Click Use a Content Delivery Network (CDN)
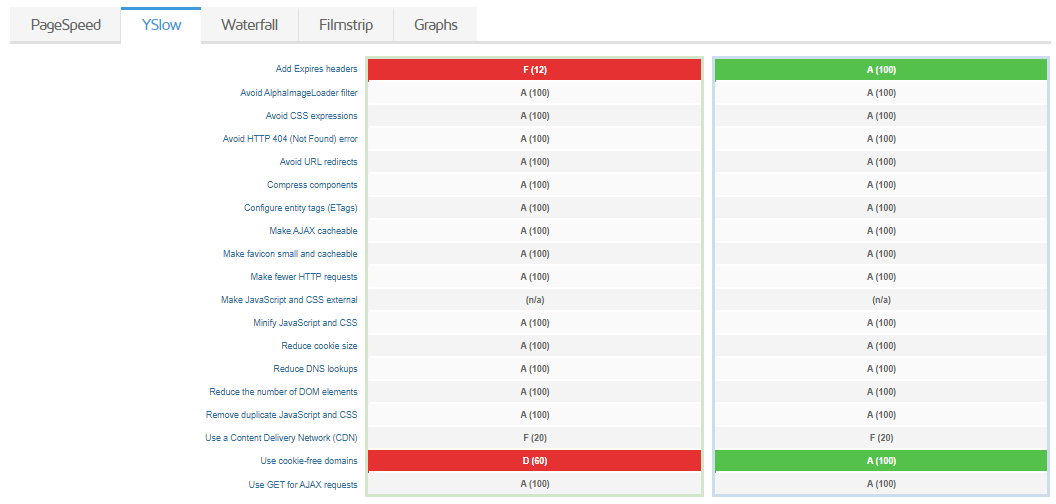 click(x=282, y=438)
